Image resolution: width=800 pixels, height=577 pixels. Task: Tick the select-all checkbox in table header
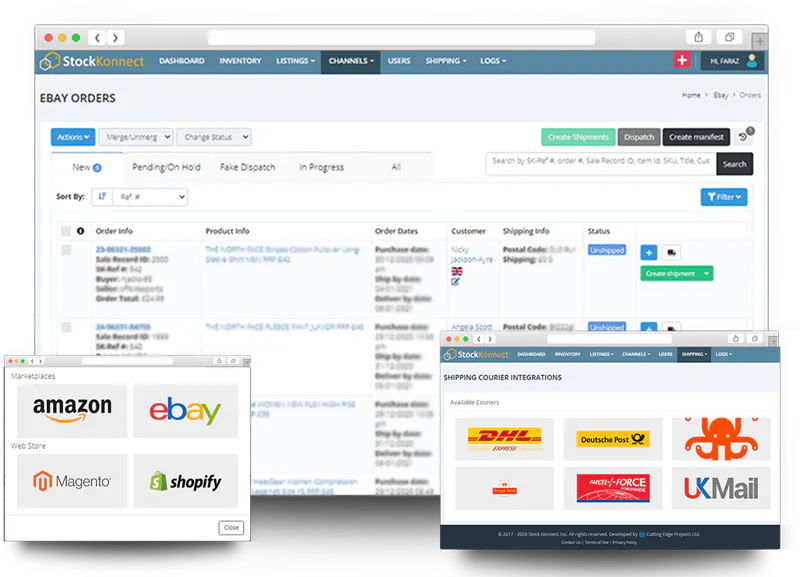pos(66,231)
